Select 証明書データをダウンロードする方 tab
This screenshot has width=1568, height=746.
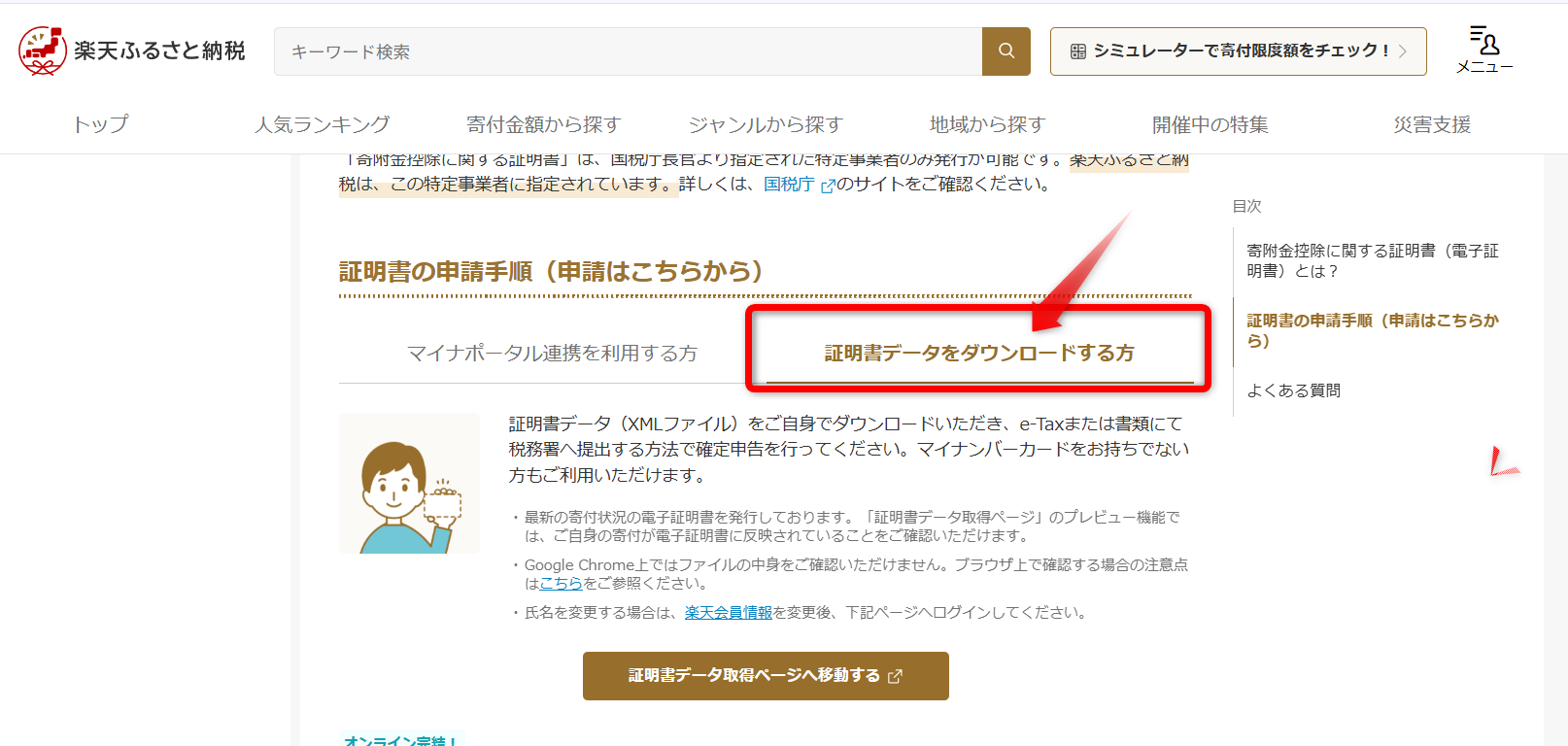coord(979,353)
